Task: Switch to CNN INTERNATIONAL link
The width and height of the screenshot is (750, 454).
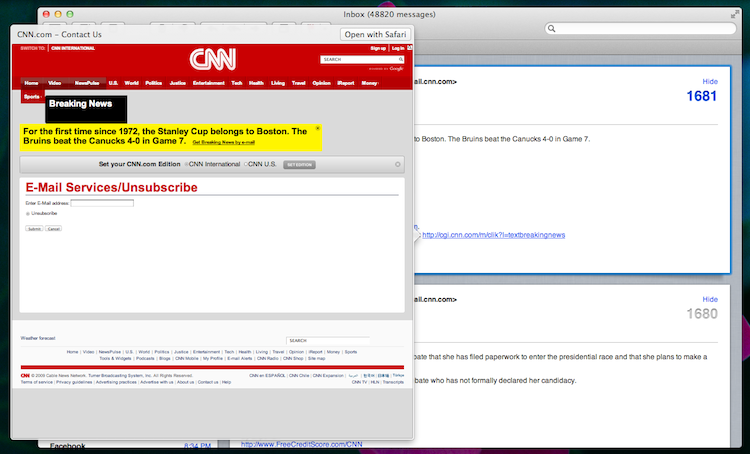Action: tap(73, 48)
